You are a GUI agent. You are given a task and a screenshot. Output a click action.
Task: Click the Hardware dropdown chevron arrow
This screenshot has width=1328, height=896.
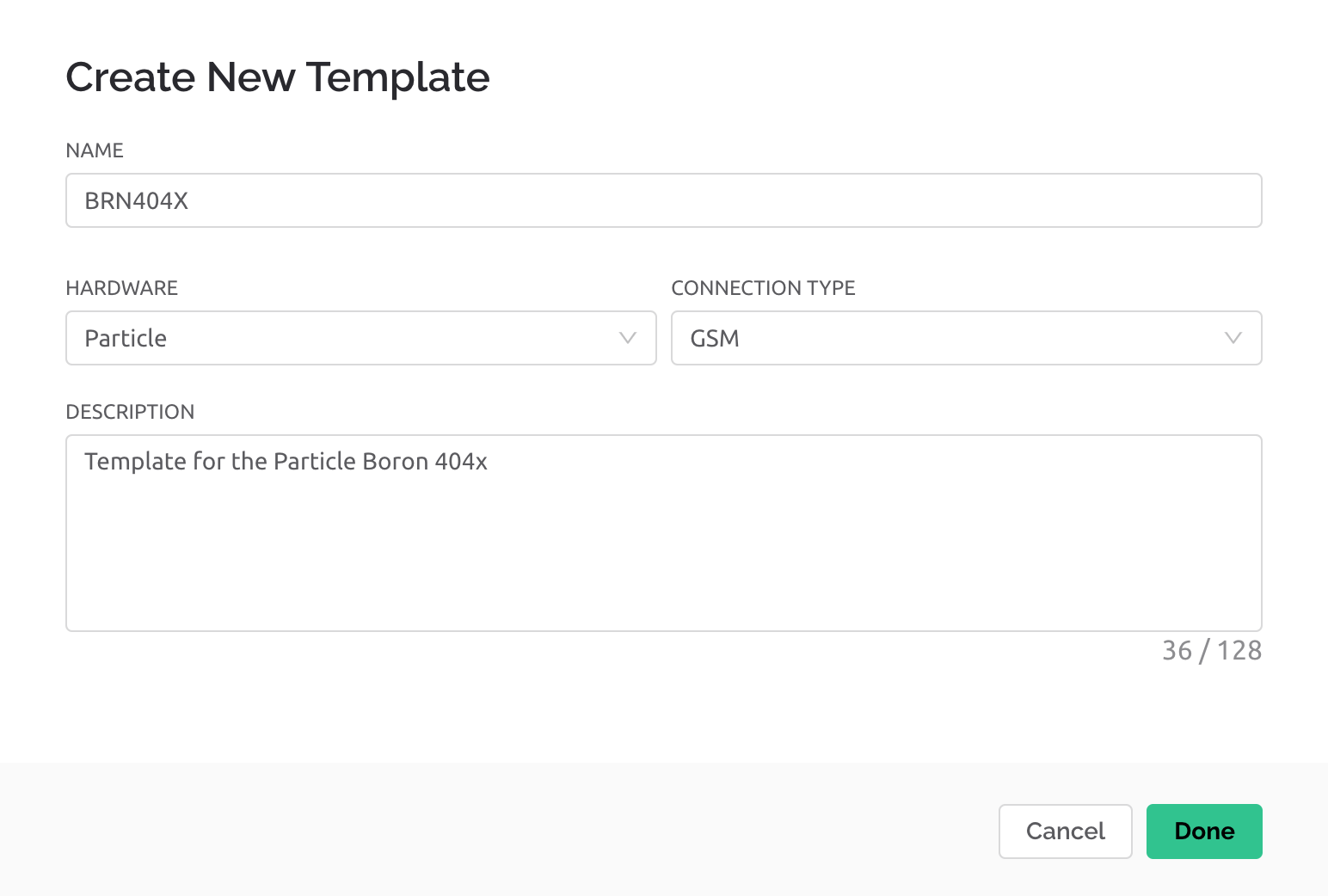point(626,338)
